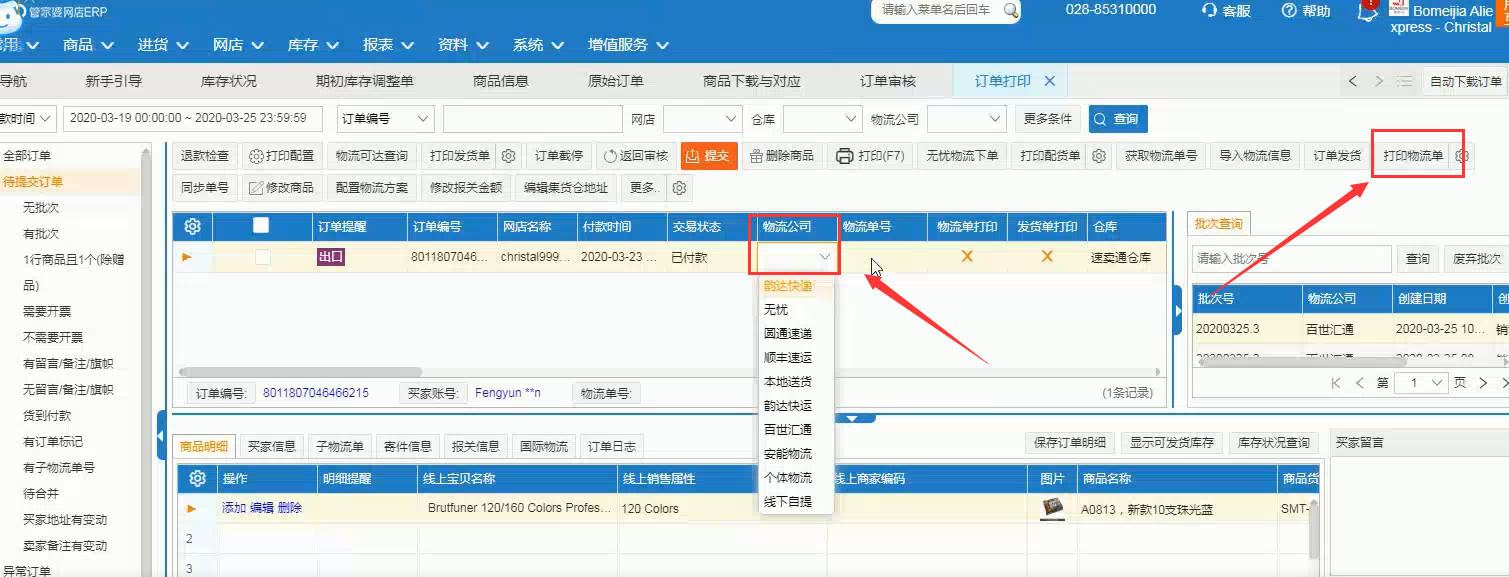Open page number dropdown in batch pagination

(x=1423, y=383)
